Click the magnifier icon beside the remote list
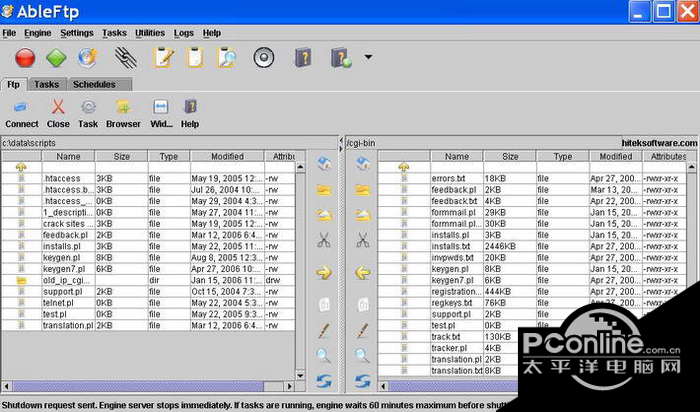 coord(362,356)
